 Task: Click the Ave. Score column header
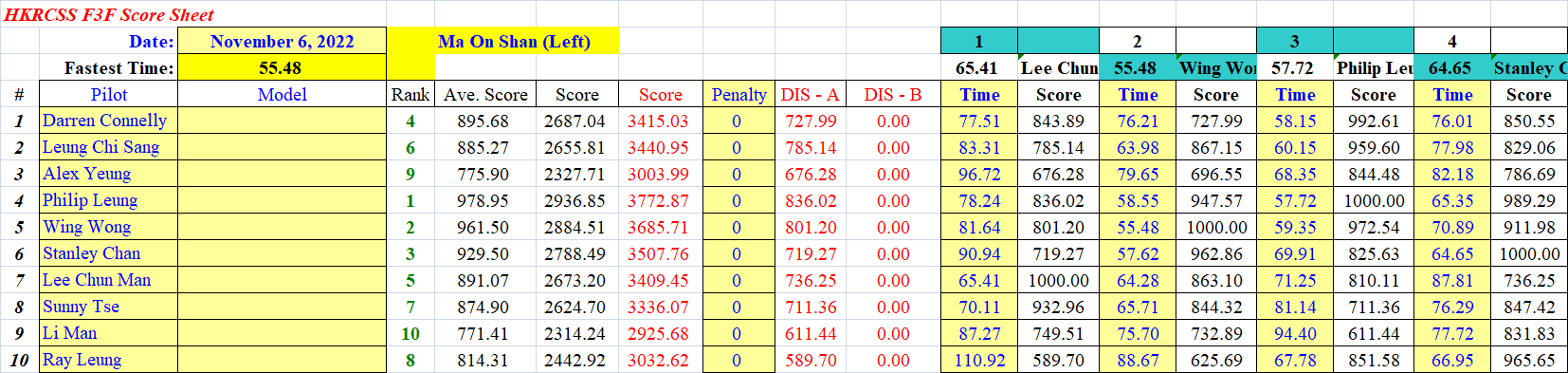(485, 94)
